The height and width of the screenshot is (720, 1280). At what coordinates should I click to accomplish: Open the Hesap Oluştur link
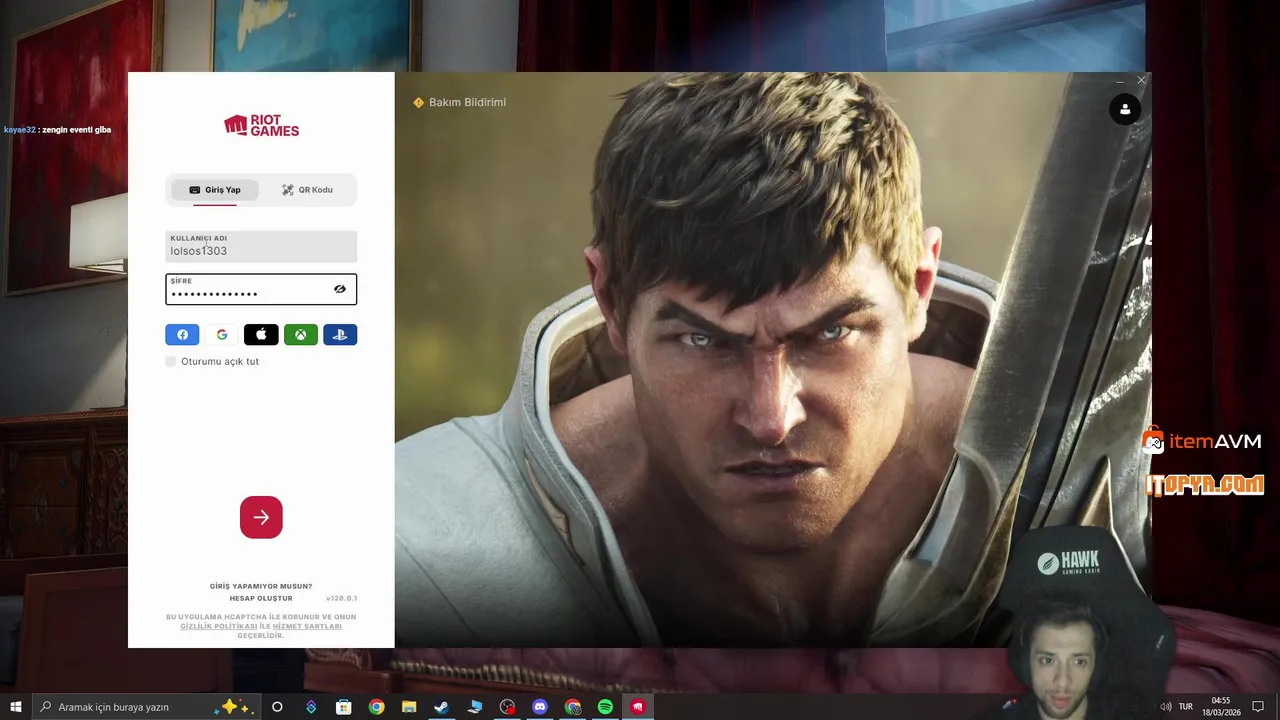coord(261,598)
